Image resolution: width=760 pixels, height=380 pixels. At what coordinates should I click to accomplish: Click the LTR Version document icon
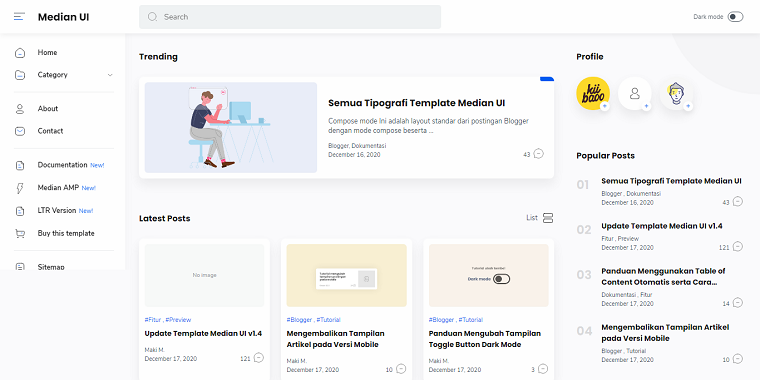pos(20,211)
